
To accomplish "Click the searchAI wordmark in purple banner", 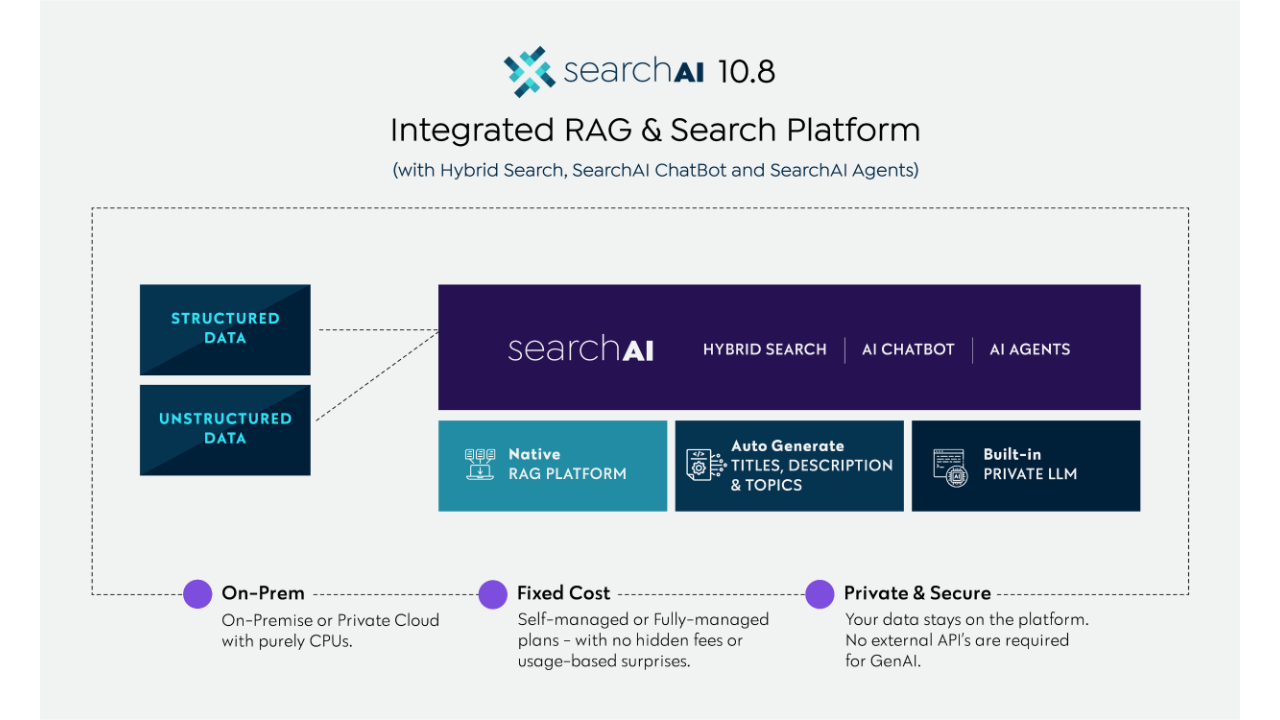I will (581, 349).
